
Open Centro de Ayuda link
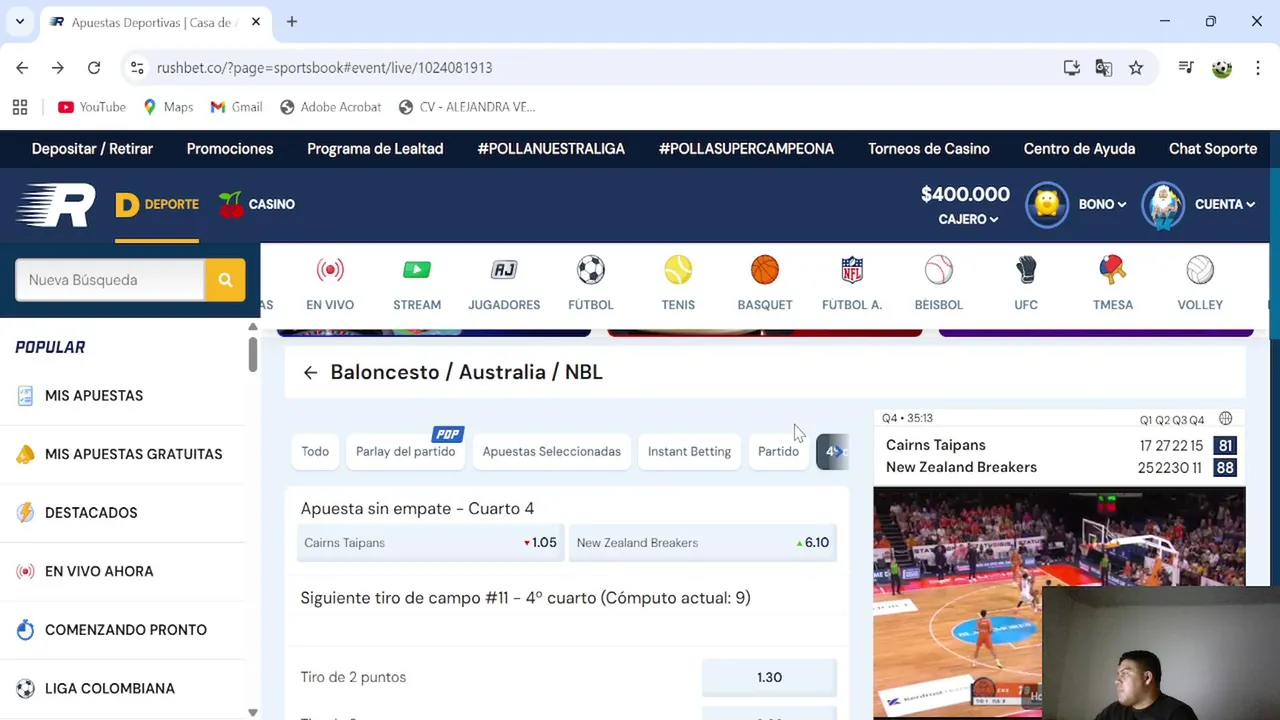(1079, 149)
